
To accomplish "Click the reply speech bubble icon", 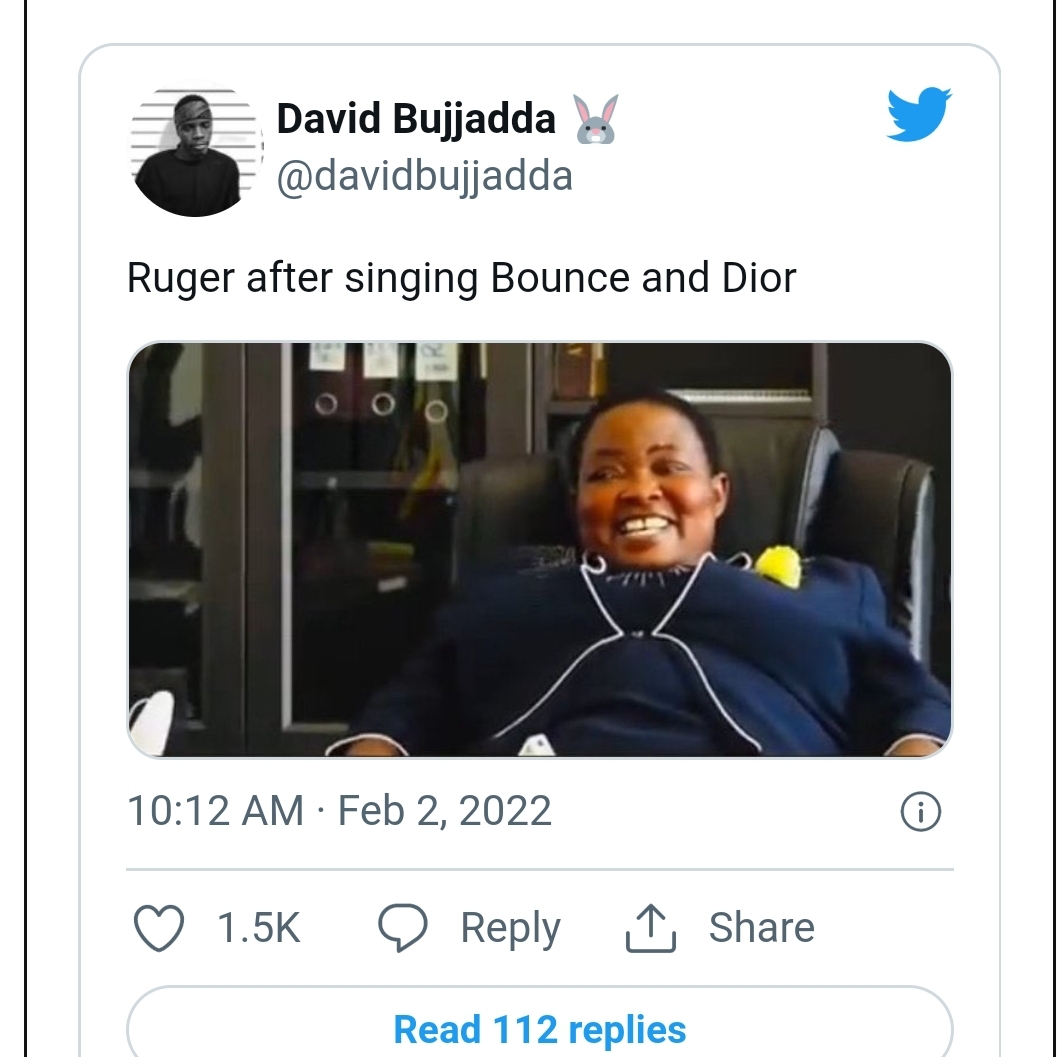I will coord(402,928).
